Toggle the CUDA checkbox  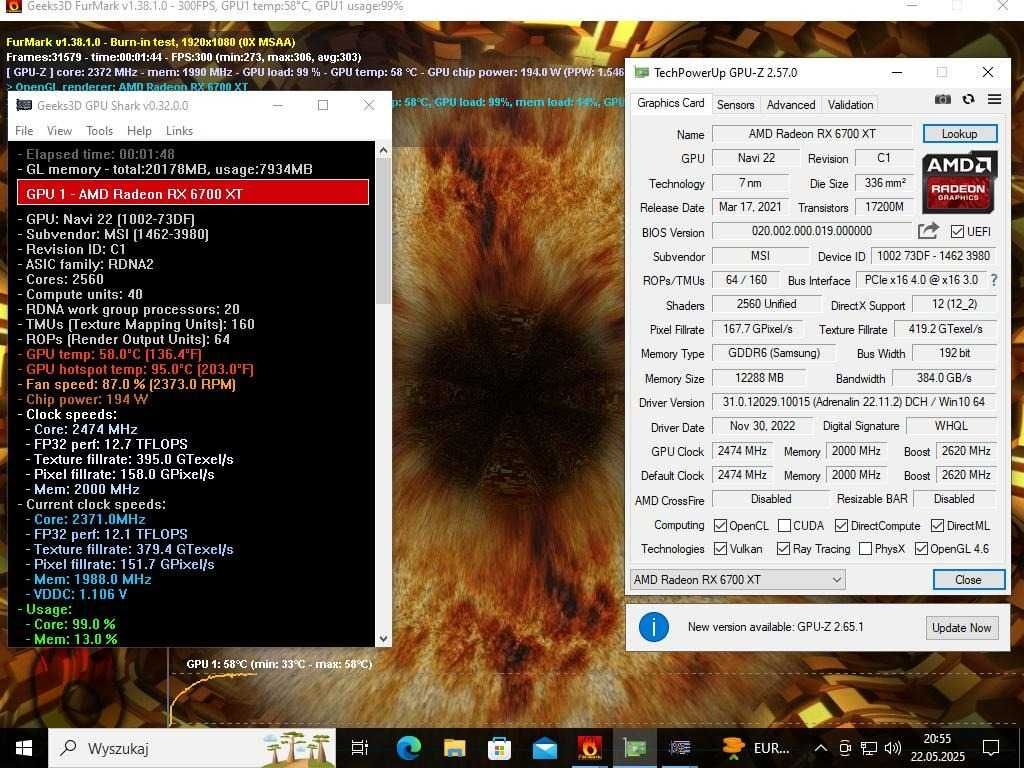tap(784, 526)
